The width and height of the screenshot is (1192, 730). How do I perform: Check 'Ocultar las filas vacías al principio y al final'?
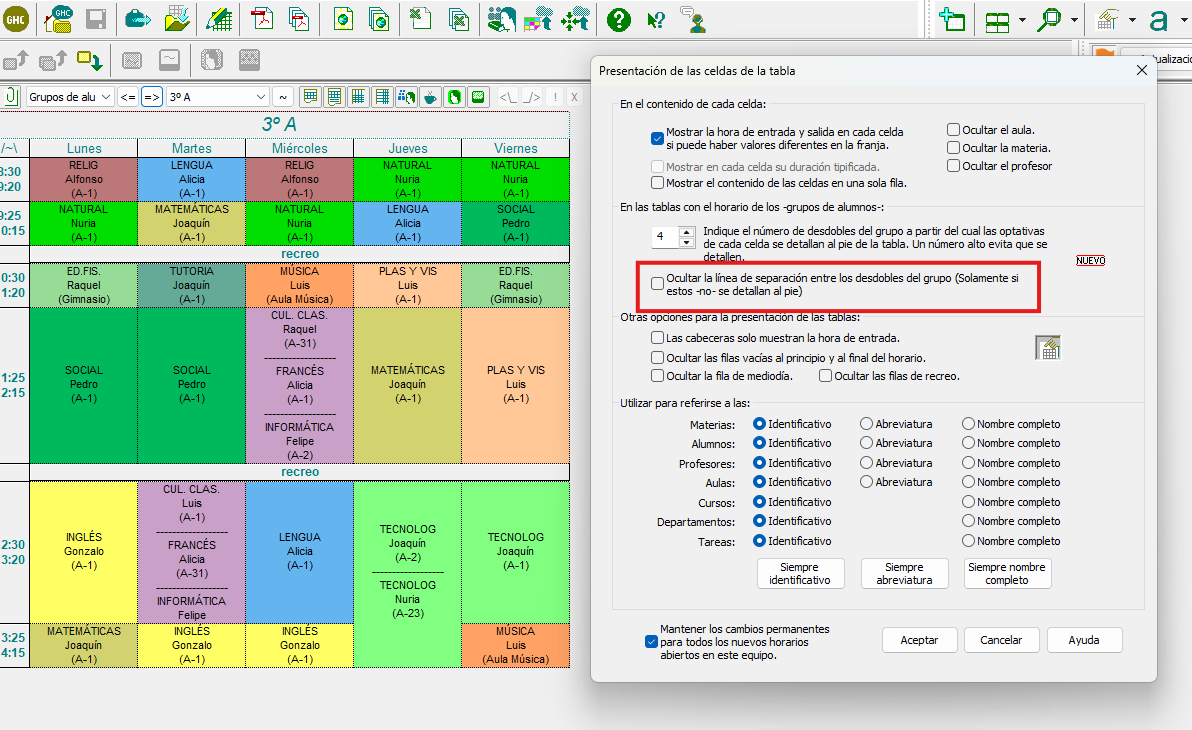coord(658,357)
